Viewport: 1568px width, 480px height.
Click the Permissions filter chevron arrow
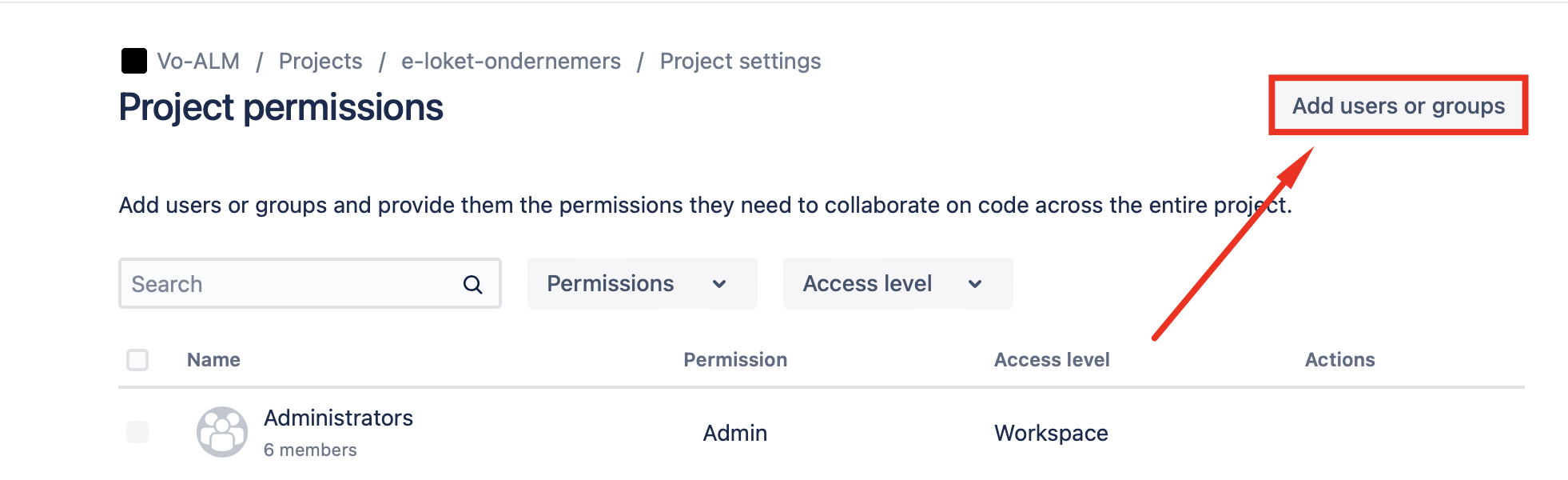pyautogui.click(x=719, y=284)
